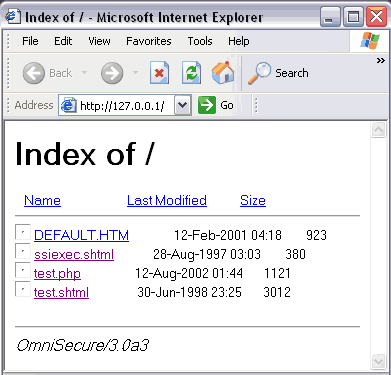Open Search with magnifying glass icon
The width and height of the screenshot is (391, 375).
(x=259, y=73)
